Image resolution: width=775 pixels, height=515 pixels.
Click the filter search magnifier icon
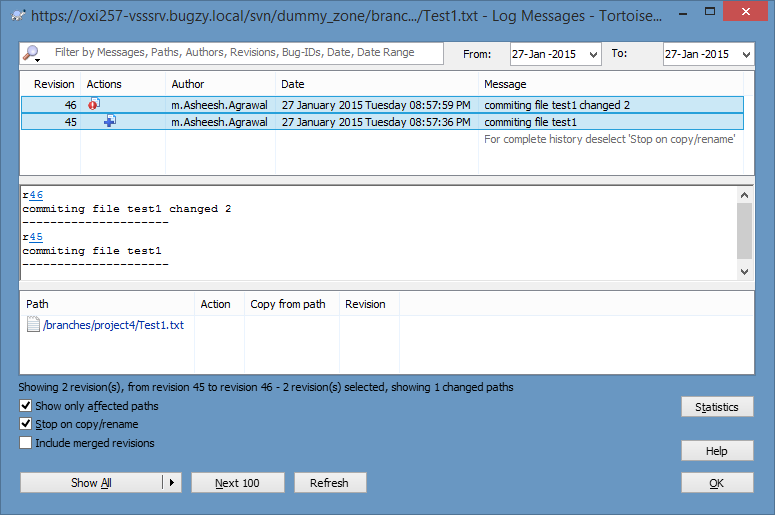32,53
